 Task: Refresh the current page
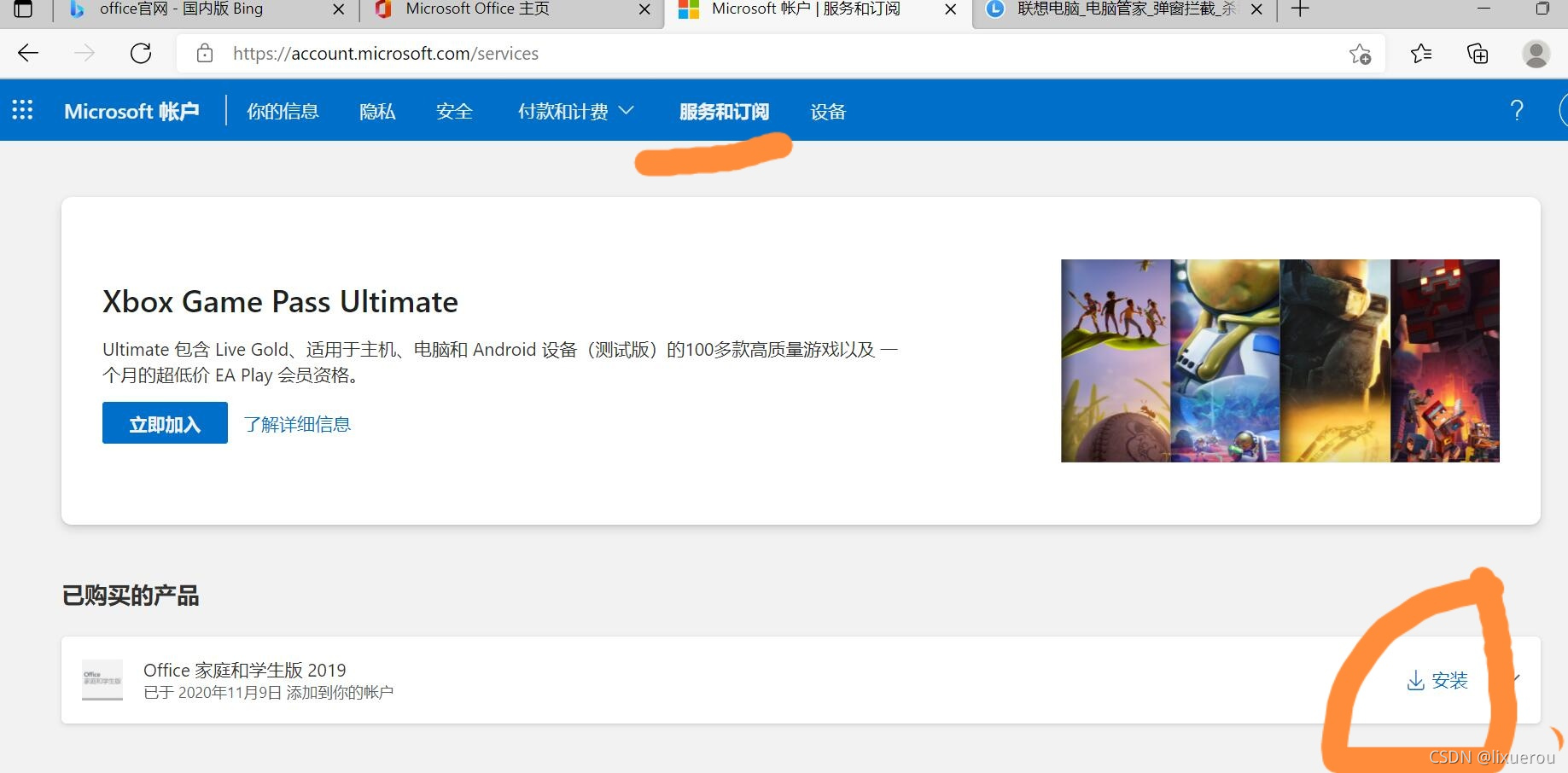(141, 54)
